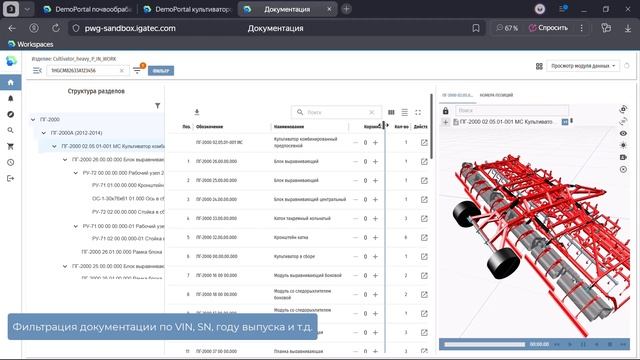The height and width of the screenshot is (360, 640).
Task: Collapse the ПГ-2000 26.00.00.000 tree node
Action: pyautogui.click(x=65, y=160)
